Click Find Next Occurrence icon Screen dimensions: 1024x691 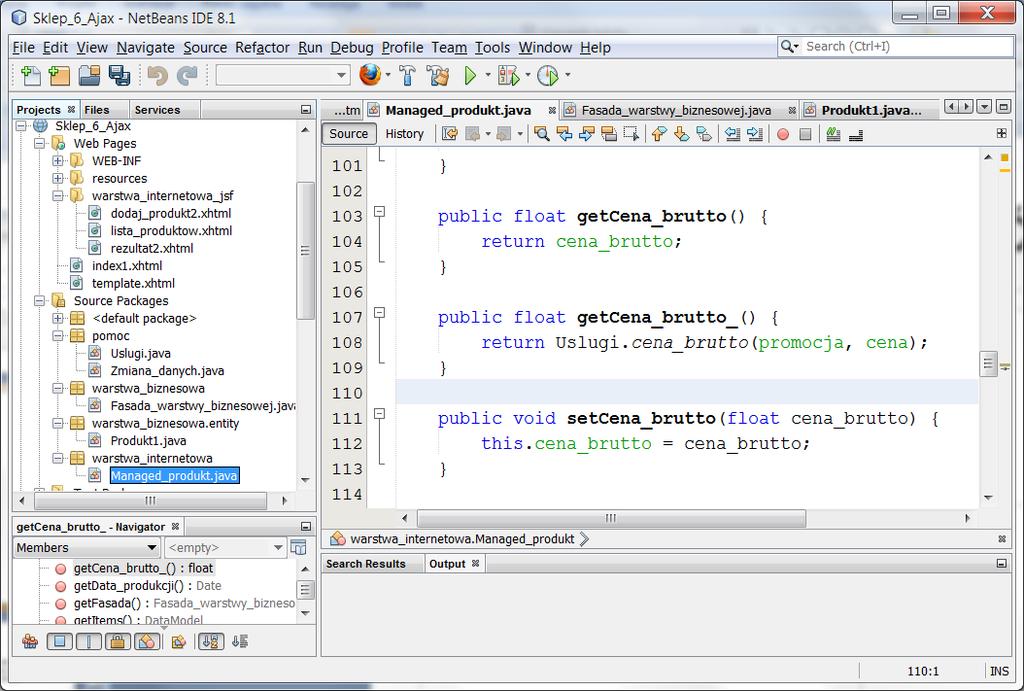pyautogui.click(x=586, y=134)
